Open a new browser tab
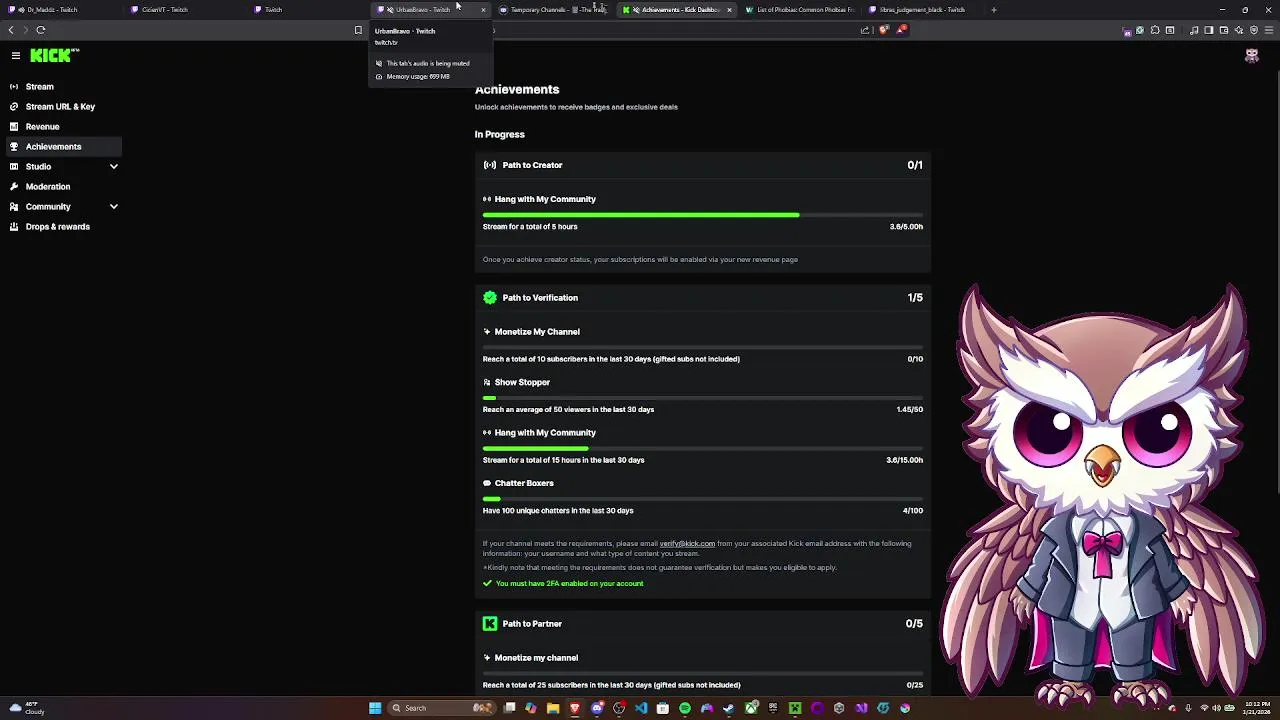The height and width of the screenshot is (720, 1280). [993, 10]
